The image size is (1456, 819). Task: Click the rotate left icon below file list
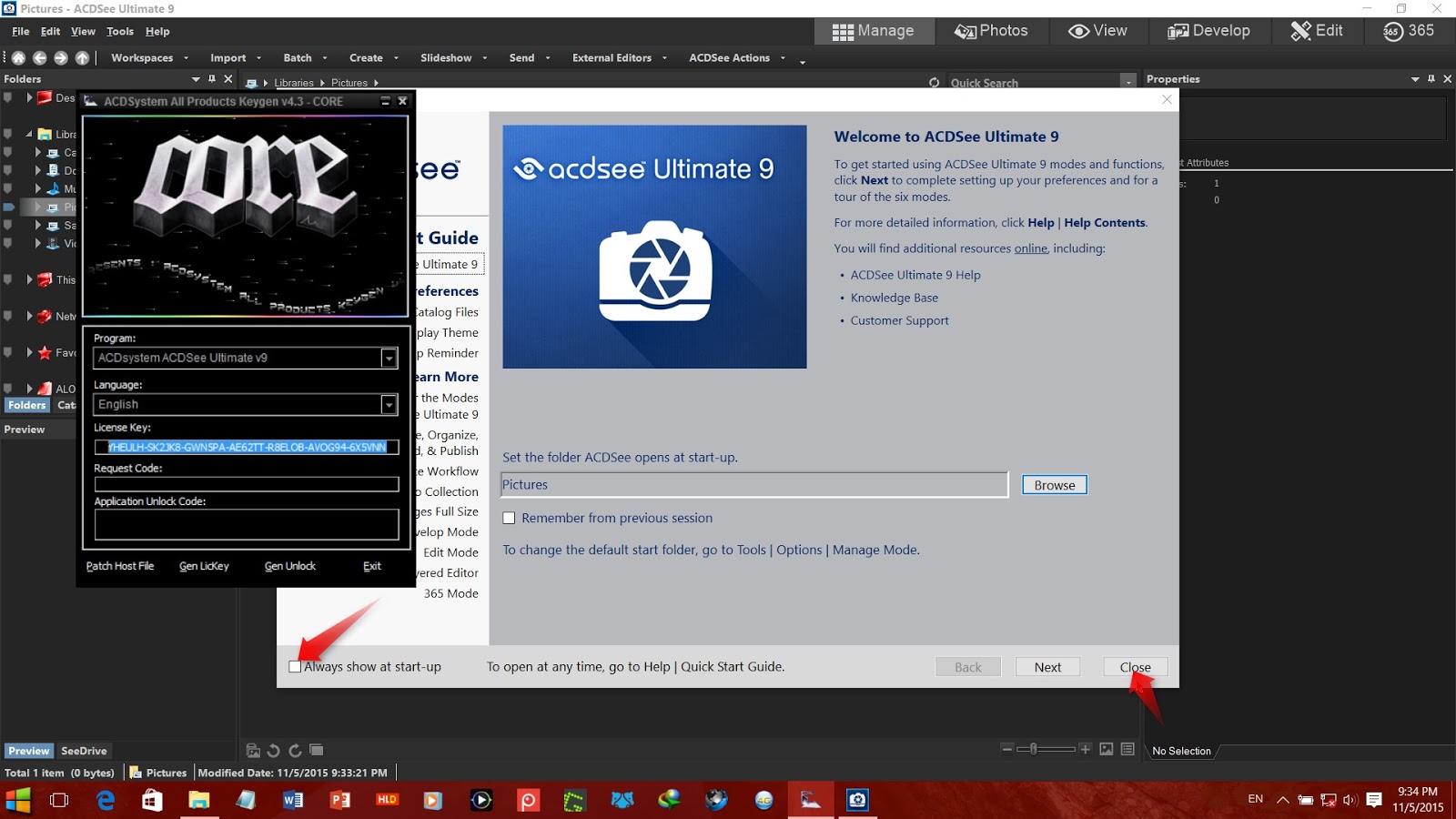274,750
